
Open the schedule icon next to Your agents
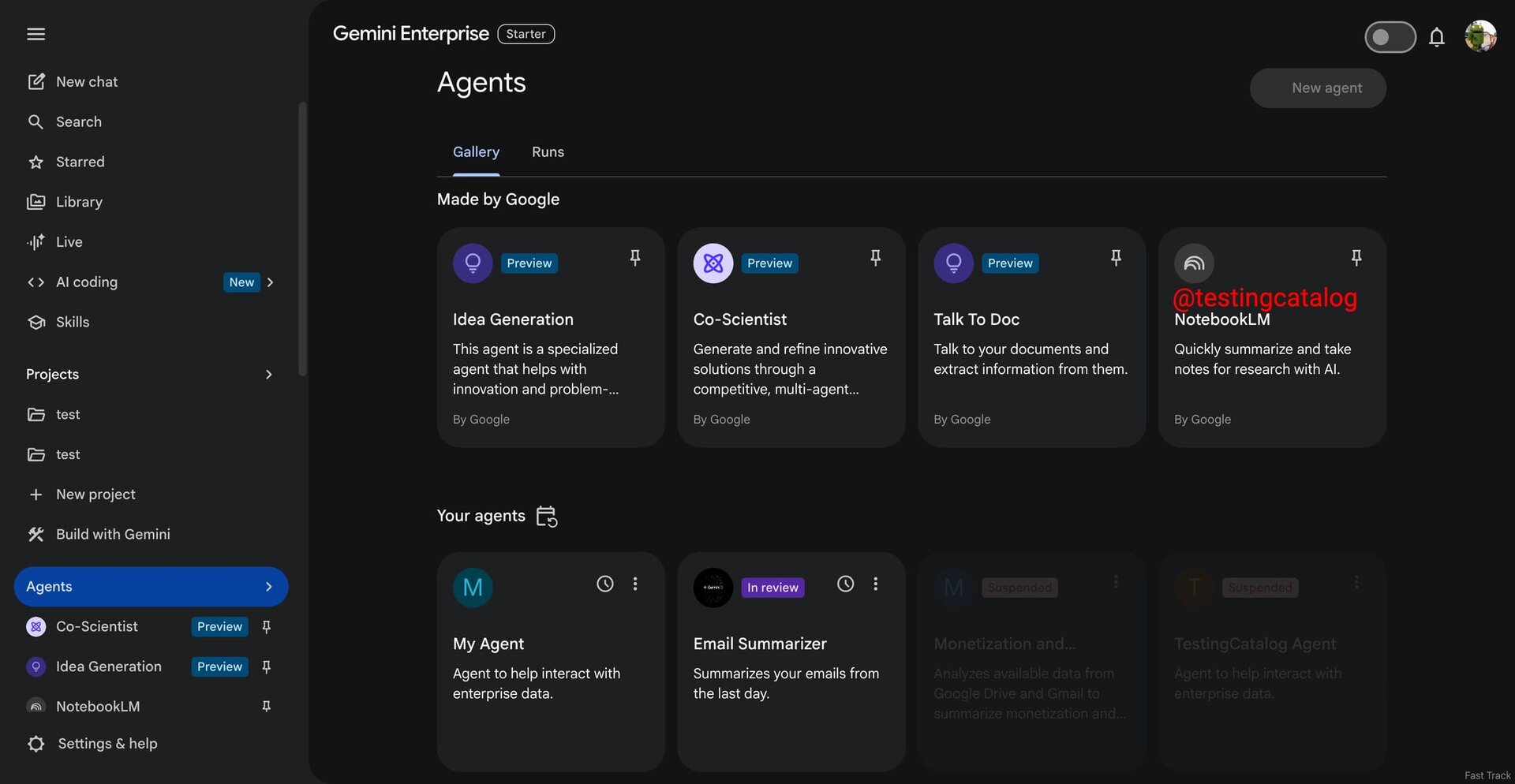point(546,516)
